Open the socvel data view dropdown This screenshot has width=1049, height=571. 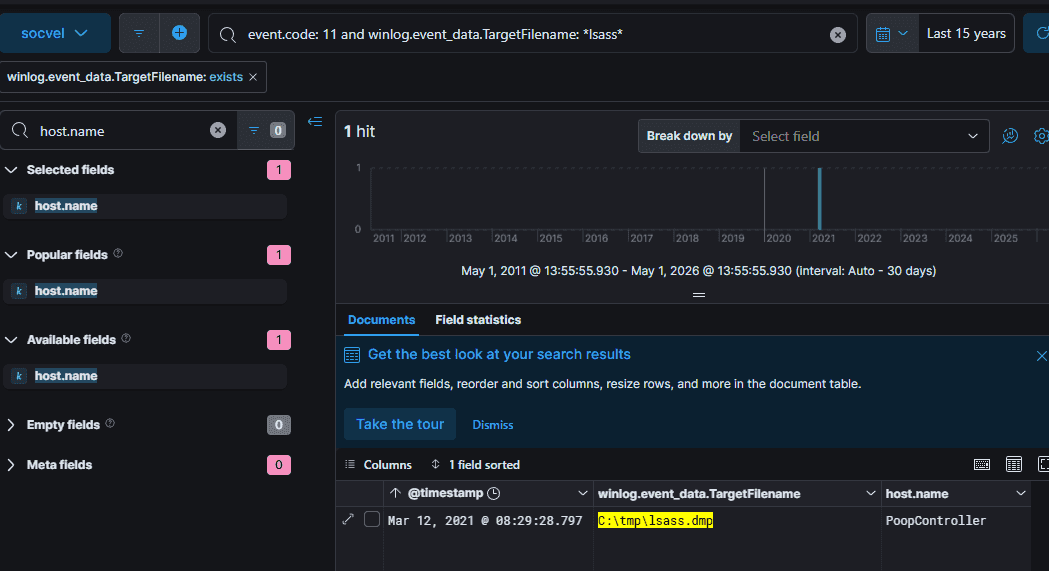click(55, 33)
